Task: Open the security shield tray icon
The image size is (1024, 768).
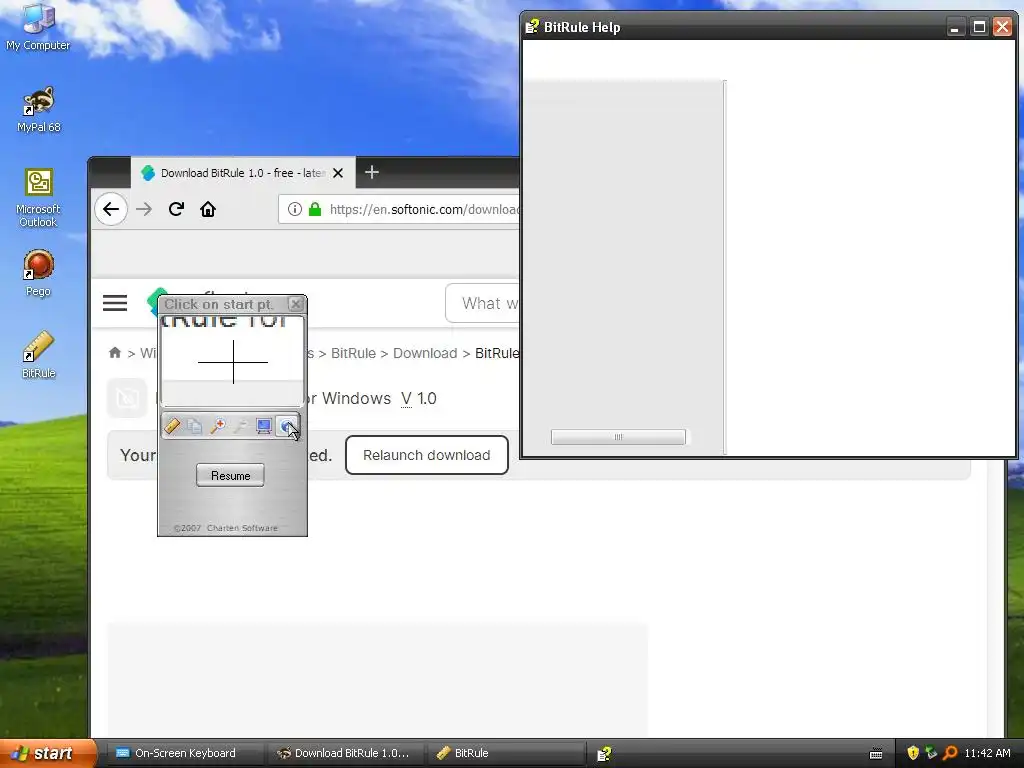Action: point(913,753)
